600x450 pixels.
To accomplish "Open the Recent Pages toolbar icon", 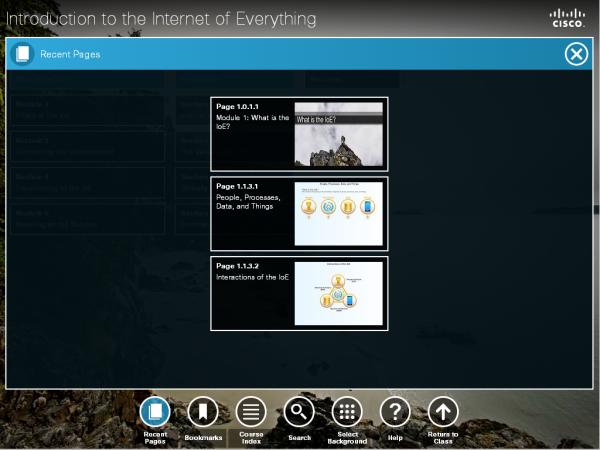I will pyautogui.click(x=155, y=412).
